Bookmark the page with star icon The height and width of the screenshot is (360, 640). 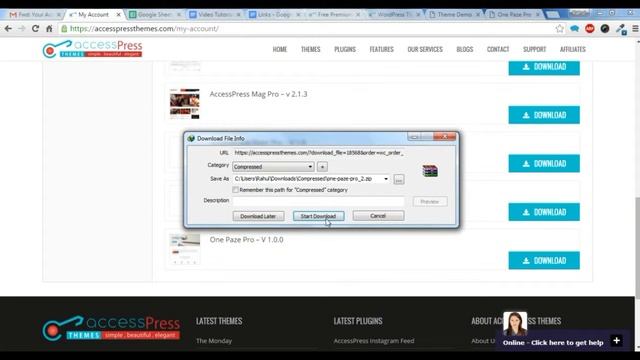560,29
